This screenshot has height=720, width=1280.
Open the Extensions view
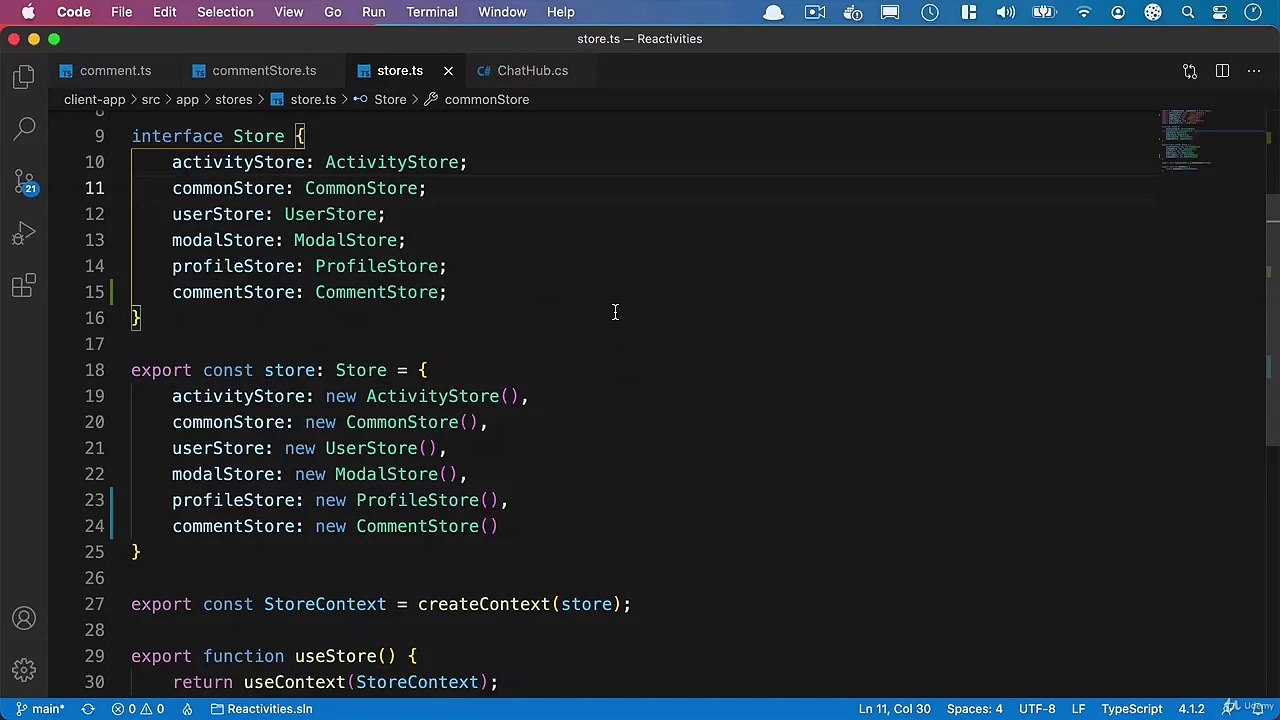pos(24,286)
